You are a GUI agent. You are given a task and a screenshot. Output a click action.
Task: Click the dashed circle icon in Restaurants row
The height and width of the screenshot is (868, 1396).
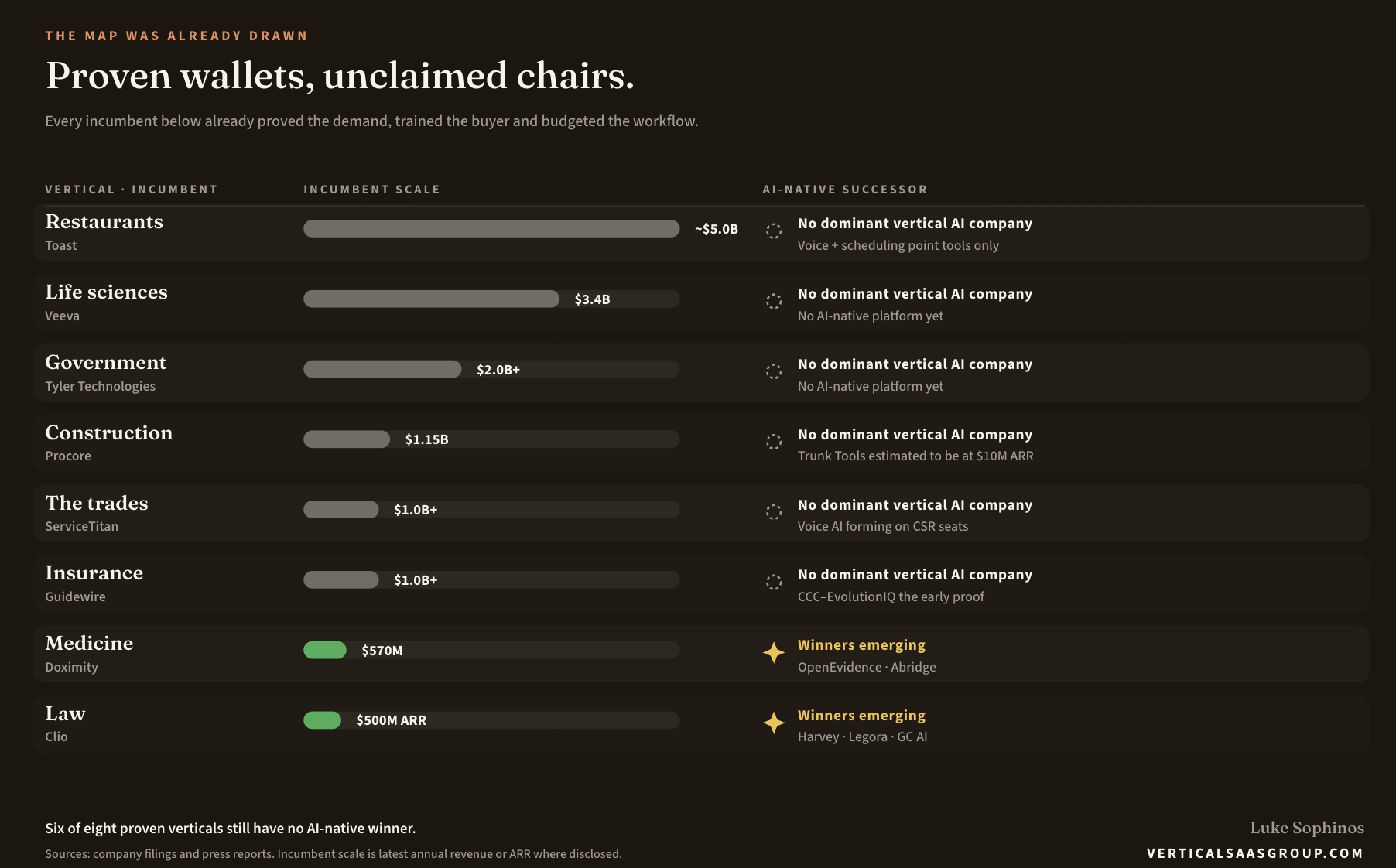774,231
